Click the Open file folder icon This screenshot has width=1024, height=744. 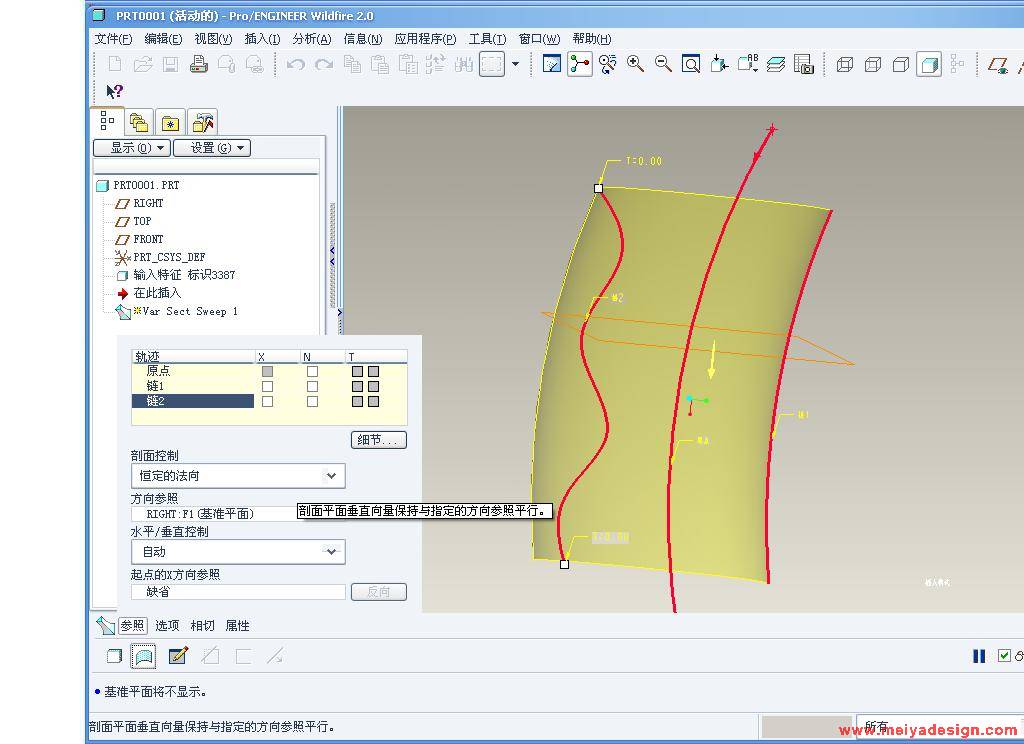click(x=143, y=64)
